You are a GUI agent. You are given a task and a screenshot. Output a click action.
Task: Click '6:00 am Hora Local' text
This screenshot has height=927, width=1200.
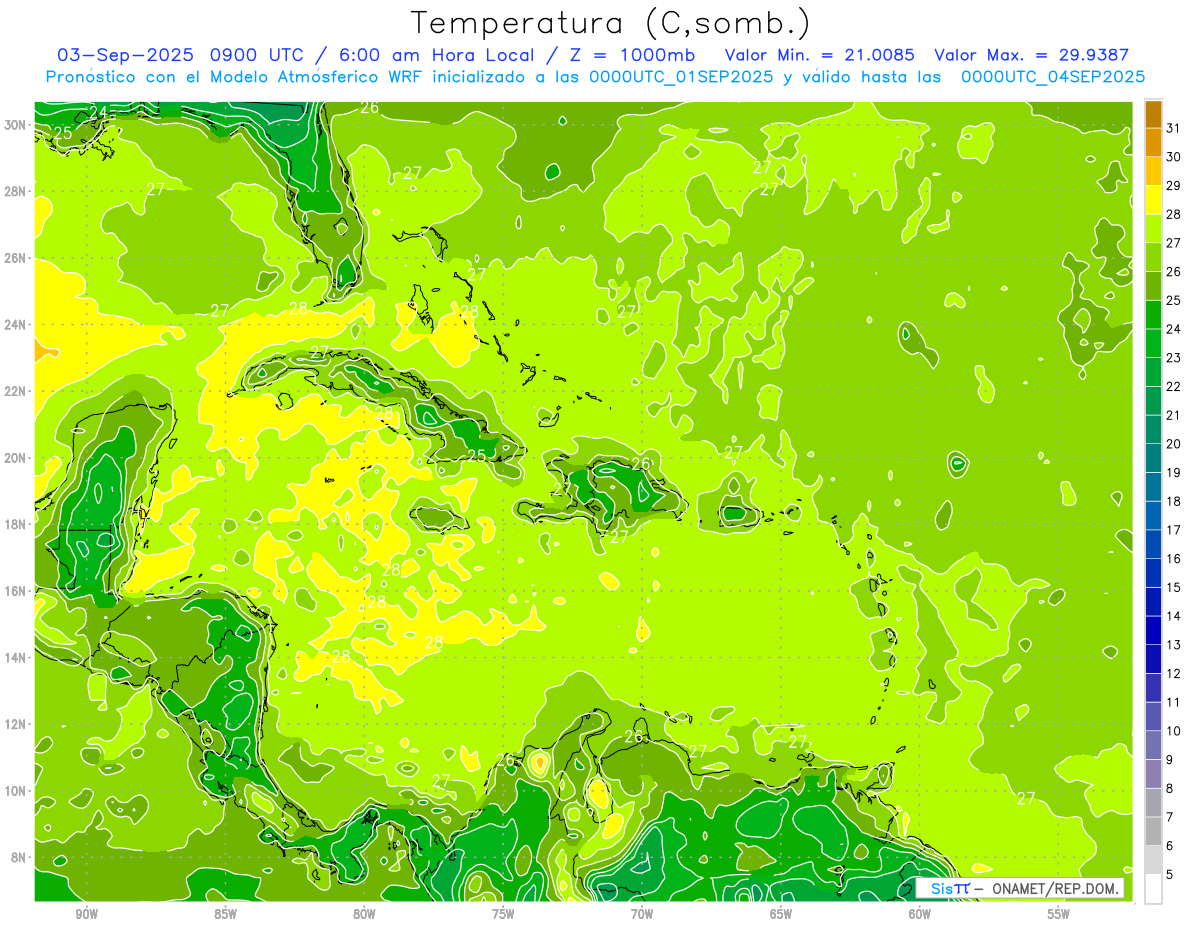[433, 55]
